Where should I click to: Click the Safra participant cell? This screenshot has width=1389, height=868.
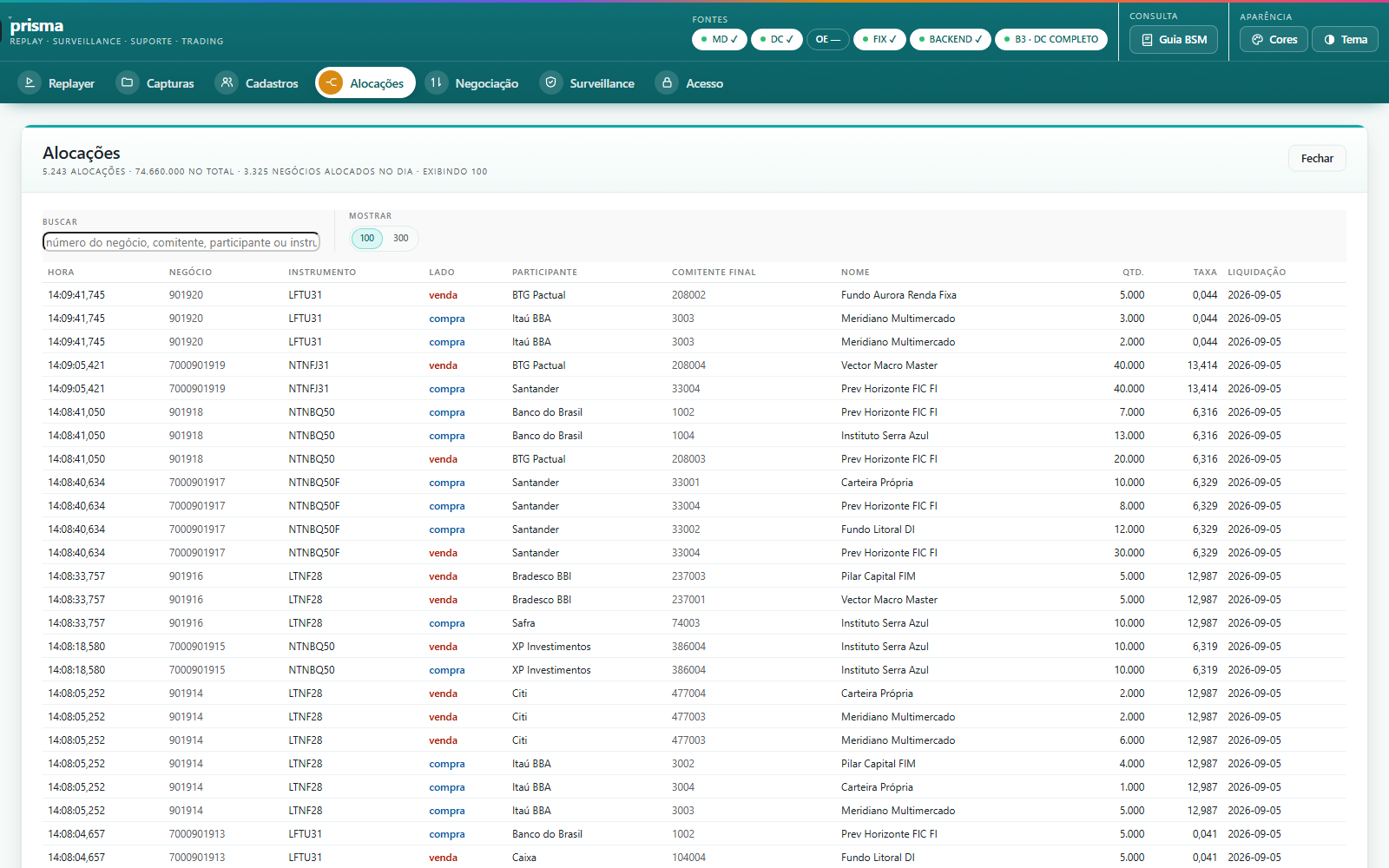[x=523, y=623]
